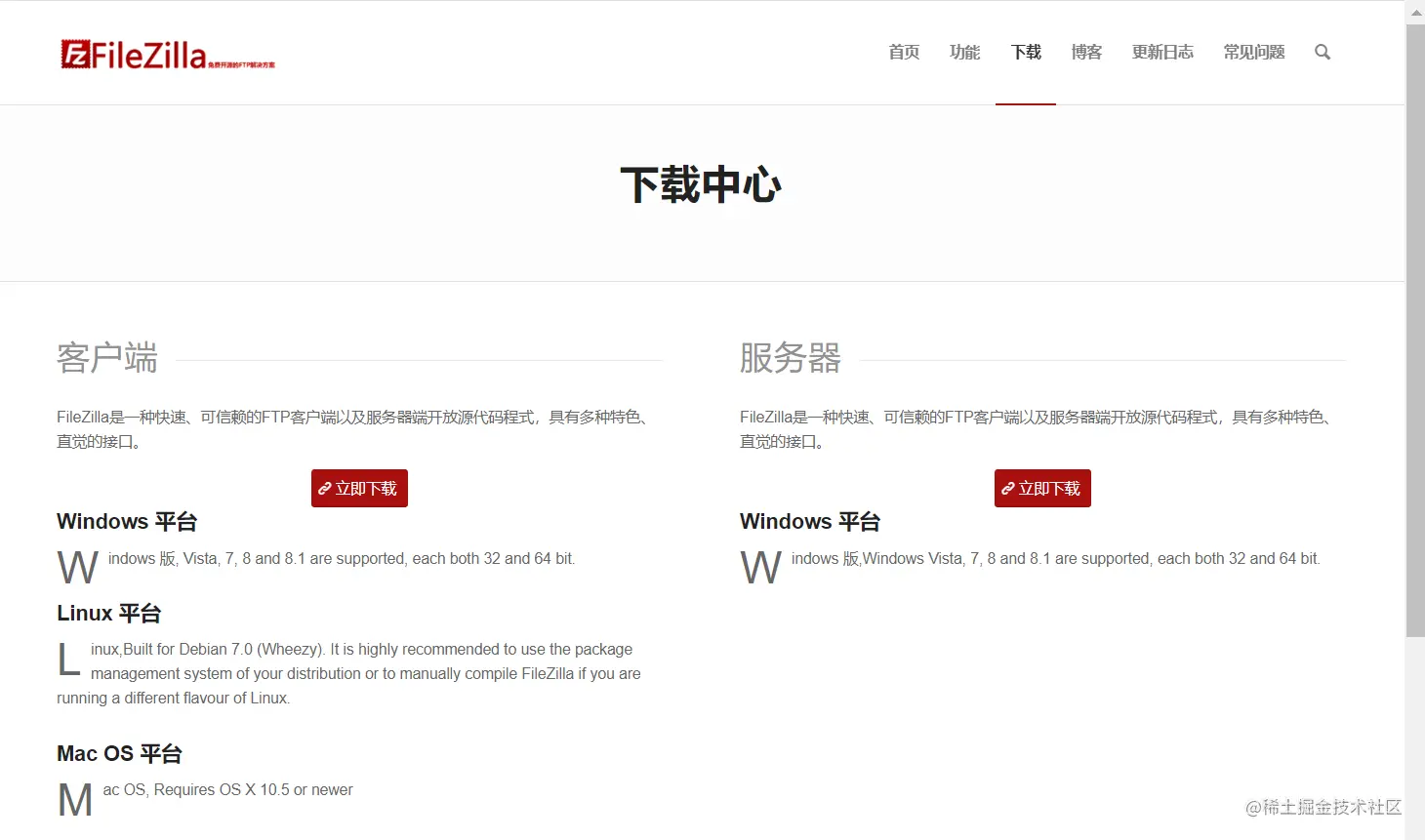
Task: Click the 下载中心 page title
Action: click(701, 184)
